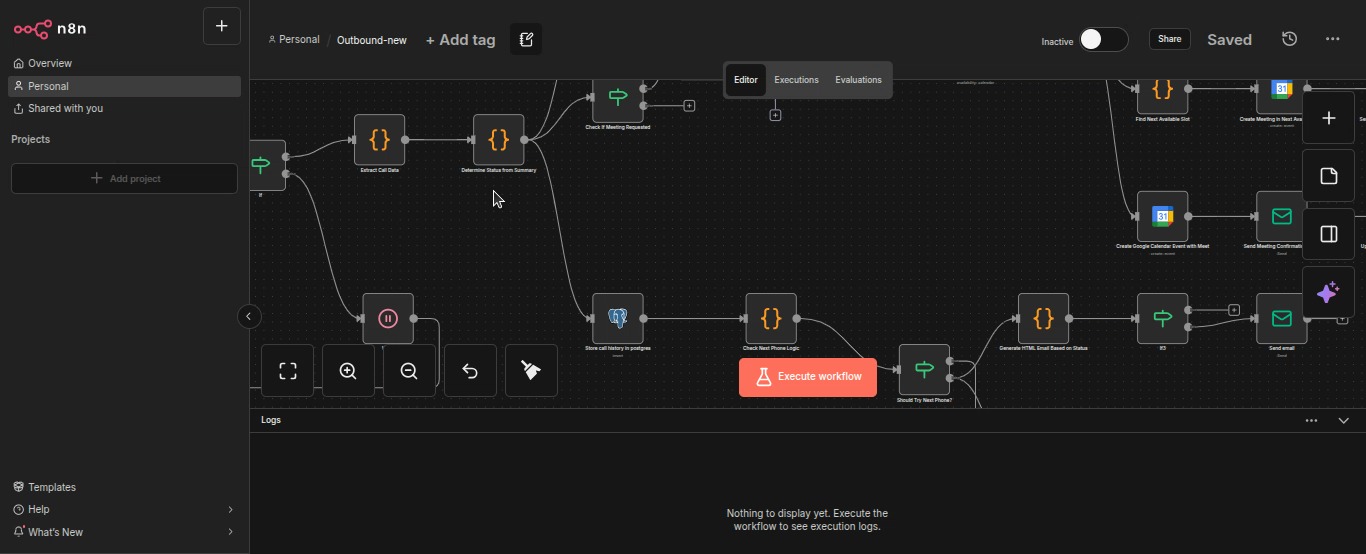Select the Check If Meeting Requested node
Image resolution: width=1366 pixels, height=554 pixels.
click(618, 98)
